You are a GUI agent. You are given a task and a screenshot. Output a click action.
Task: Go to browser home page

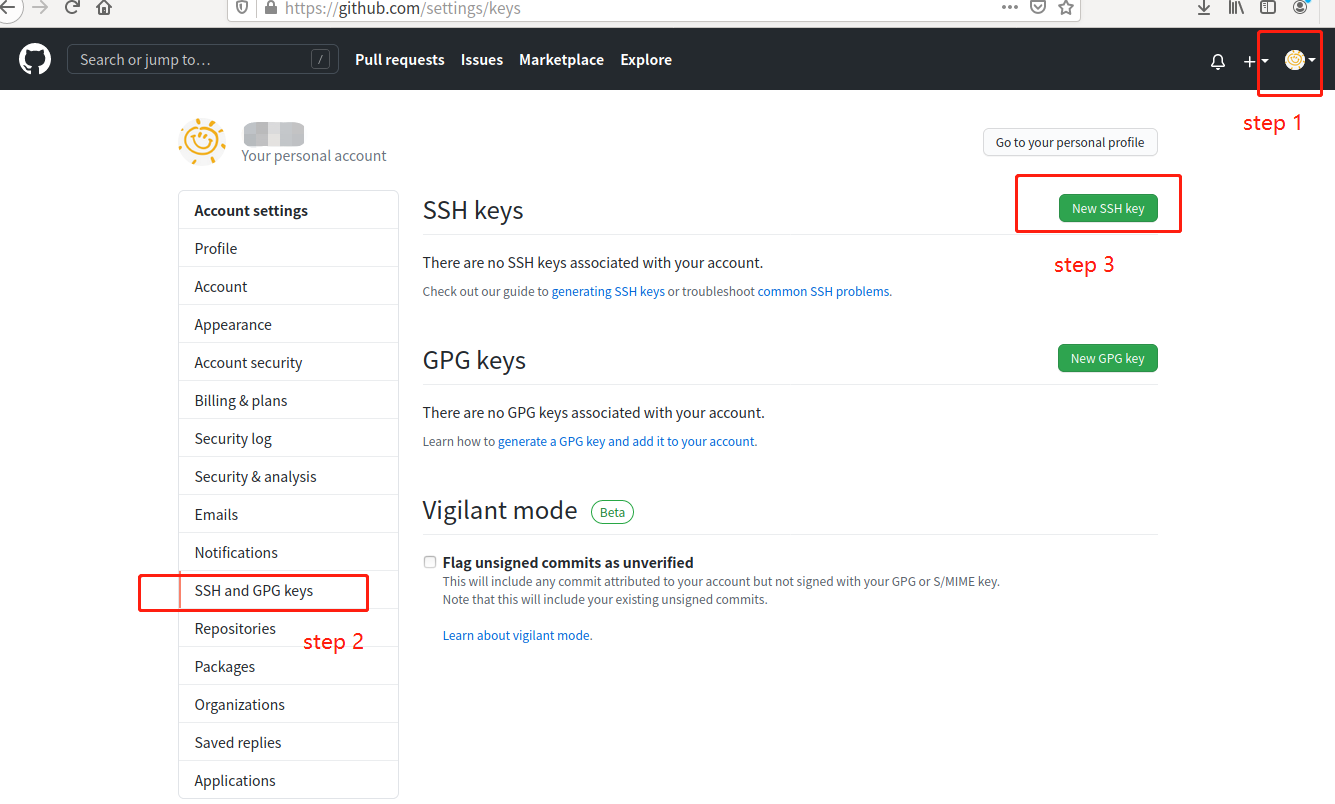(x=104, y=8)
